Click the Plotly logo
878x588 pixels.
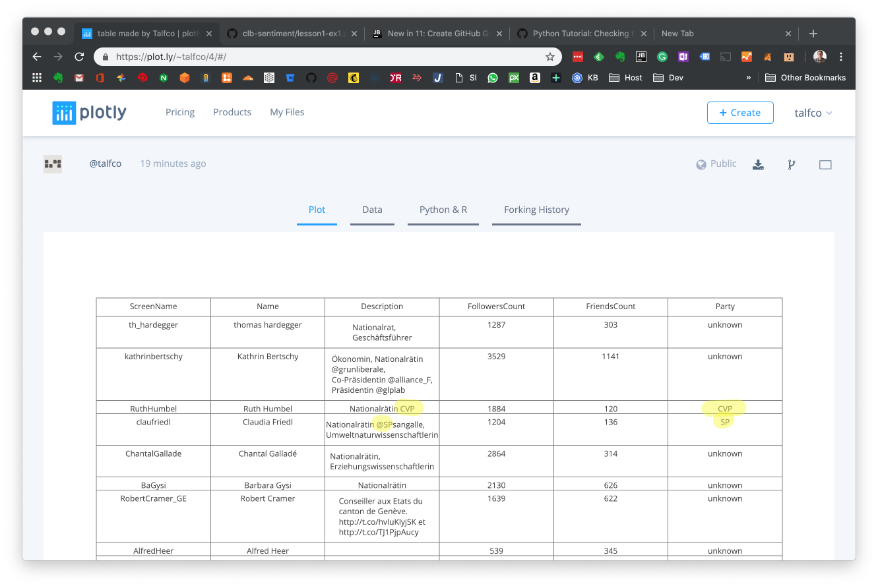[89, 113]
